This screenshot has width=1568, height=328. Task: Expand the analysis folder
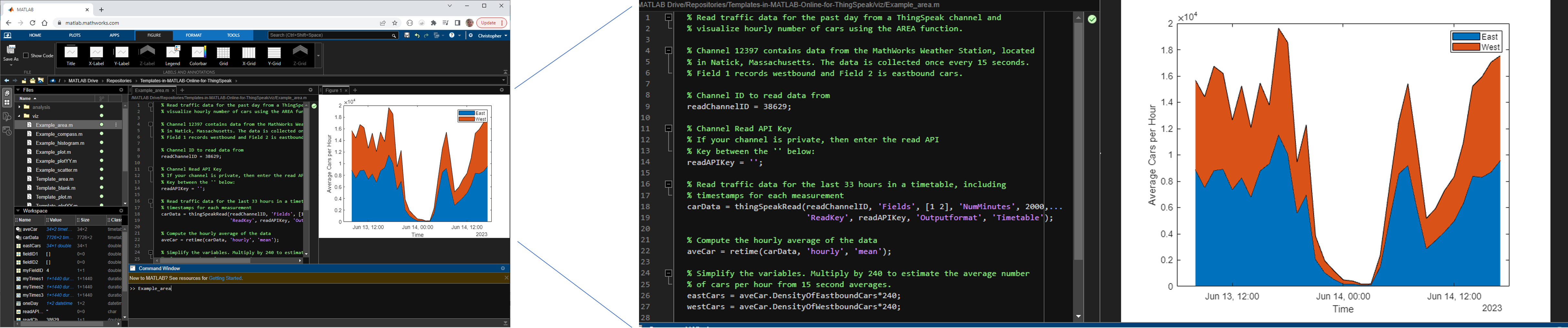tap(19, 107)
